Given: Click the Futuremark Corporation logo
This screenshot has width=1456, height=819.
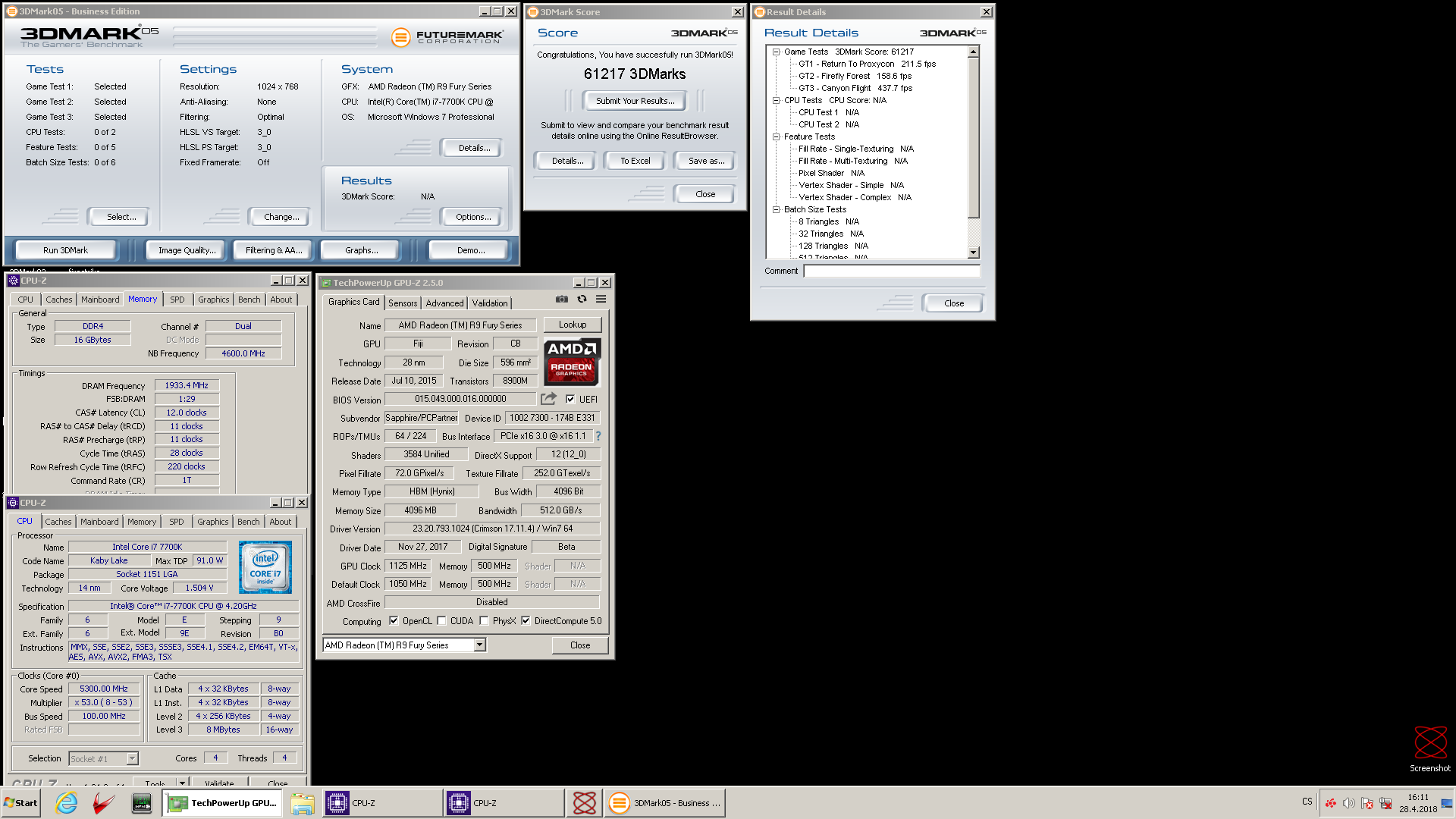Looking at the screenshot, I should click(447, 36).
